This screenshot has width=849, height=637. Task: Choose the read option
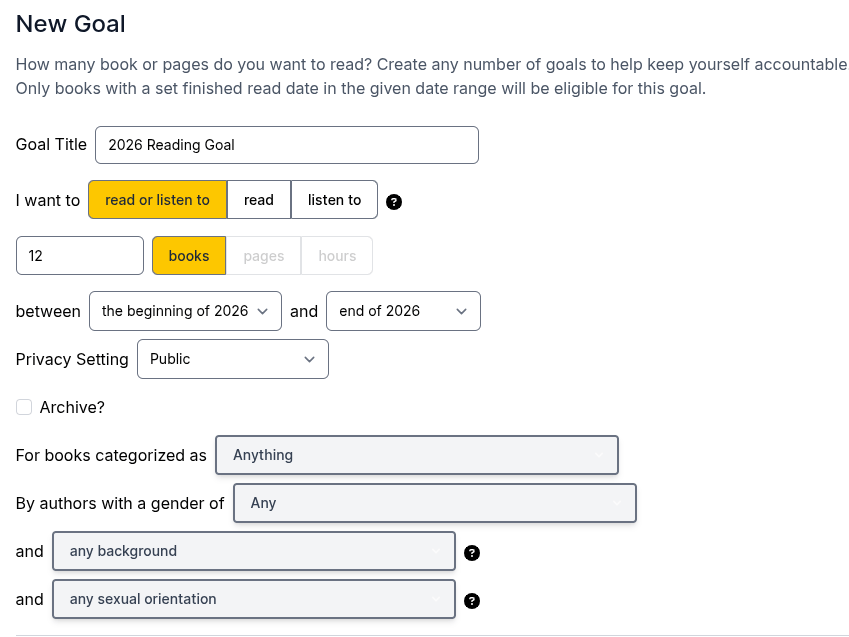[x=259, y=200]
